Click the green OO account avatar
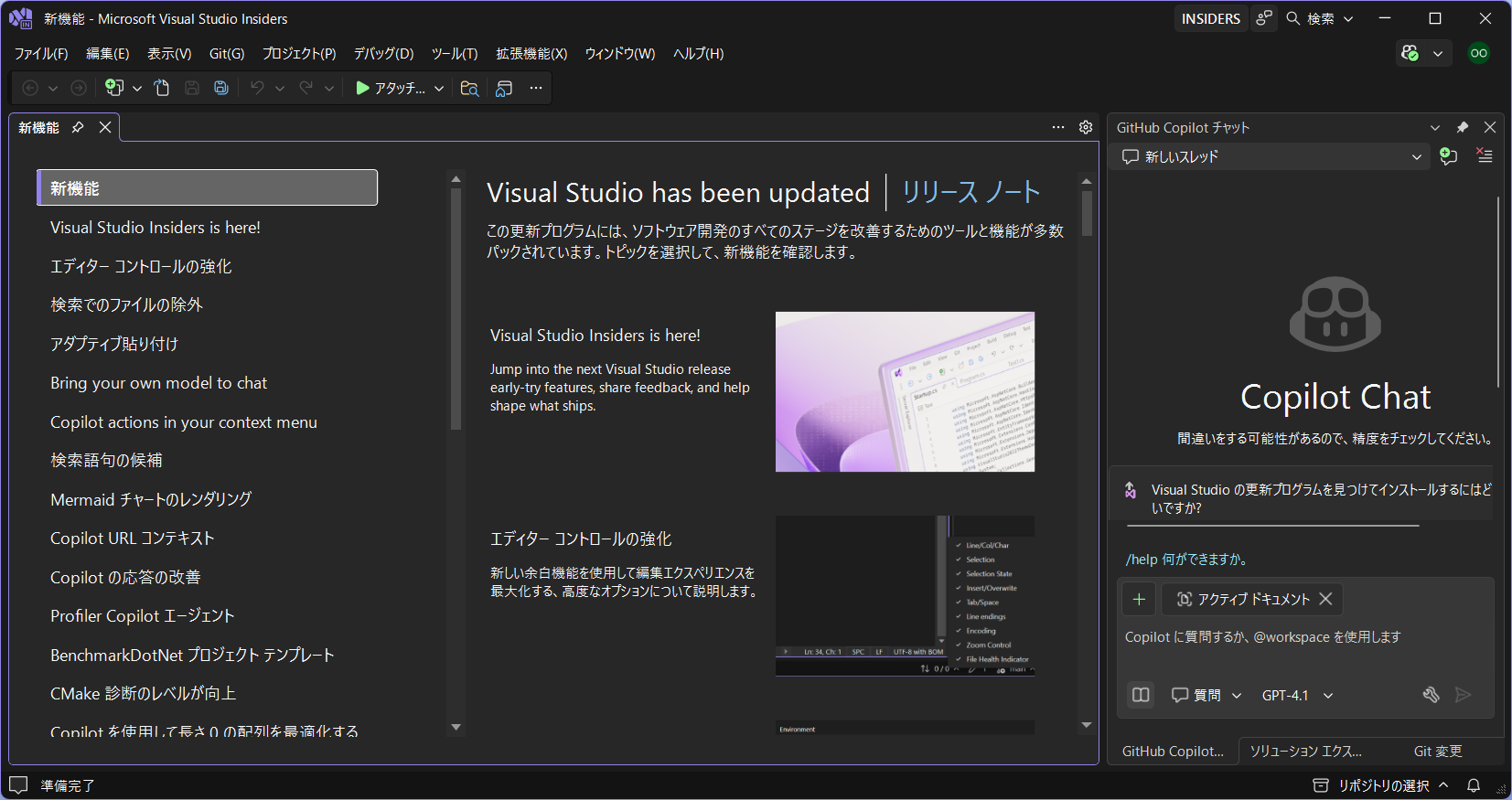Screen dimensions: 1512x800 [1479, 53]
